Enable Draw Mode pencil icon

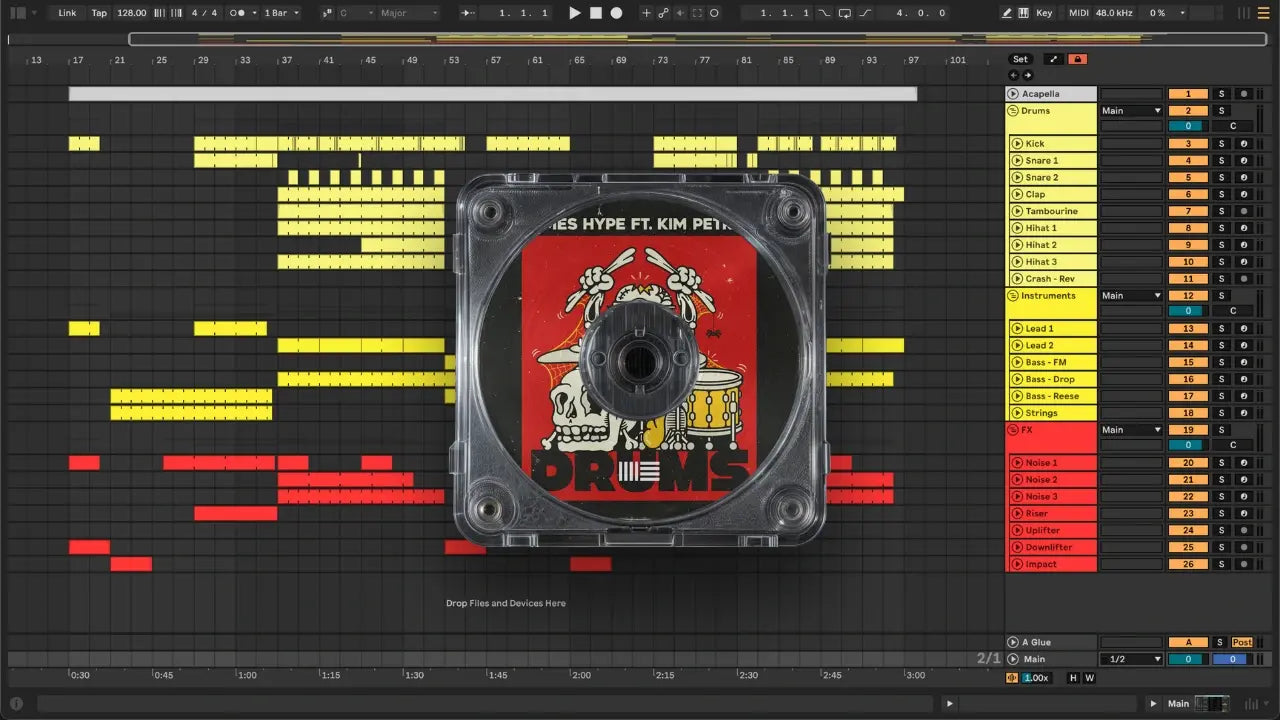pyautogui.click(x=1007, y=13)
